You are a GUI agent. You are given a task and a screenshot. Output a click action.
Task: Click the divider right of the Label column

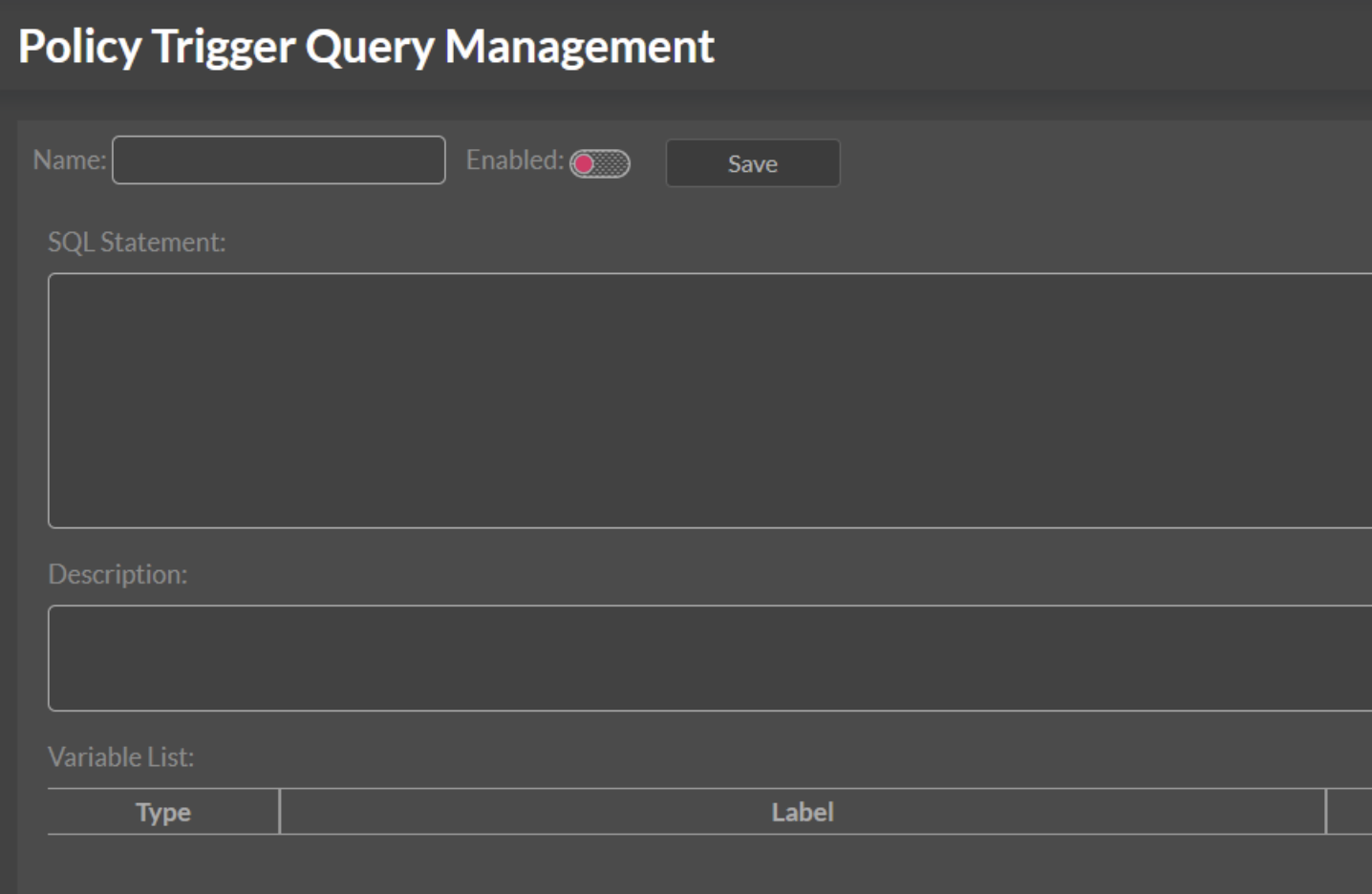(1326, 812)
